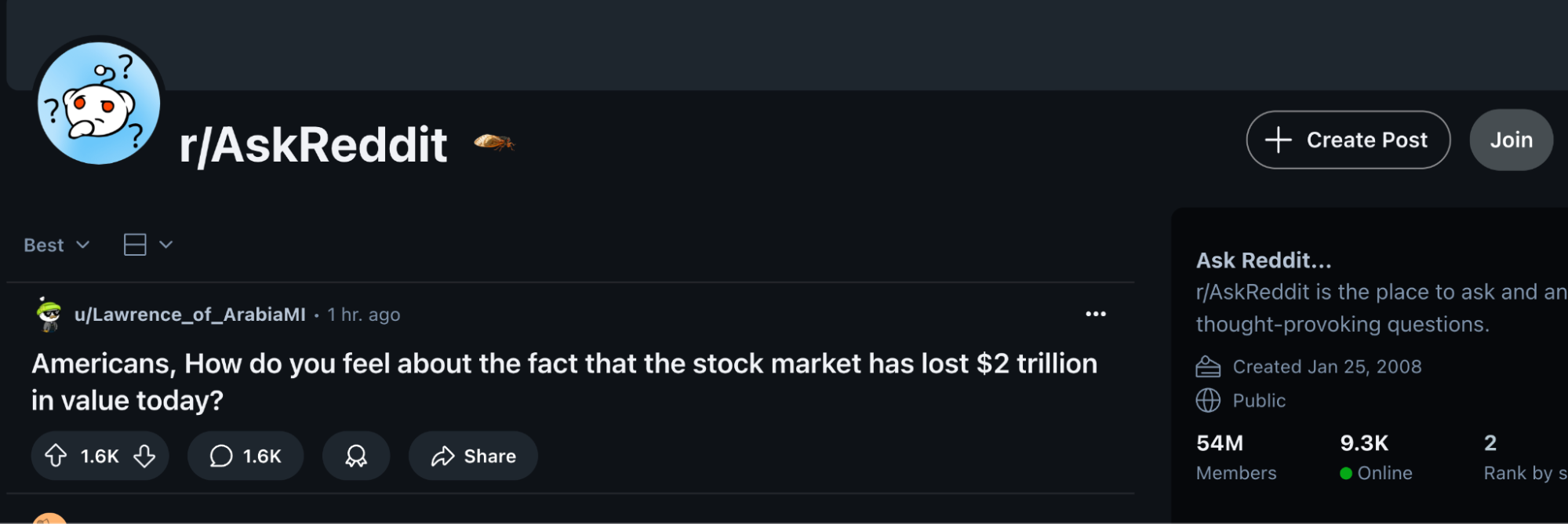Click the 9.3K Online indicator

[1375, 457]
